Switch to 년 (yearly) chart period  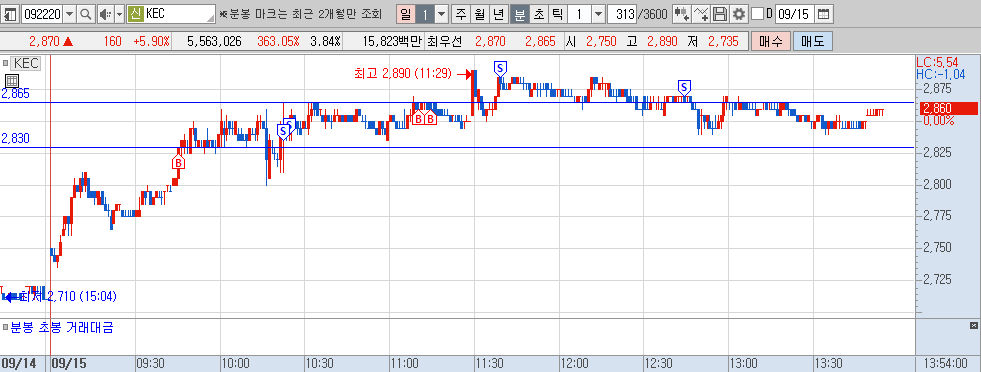(x=499, y=13)
